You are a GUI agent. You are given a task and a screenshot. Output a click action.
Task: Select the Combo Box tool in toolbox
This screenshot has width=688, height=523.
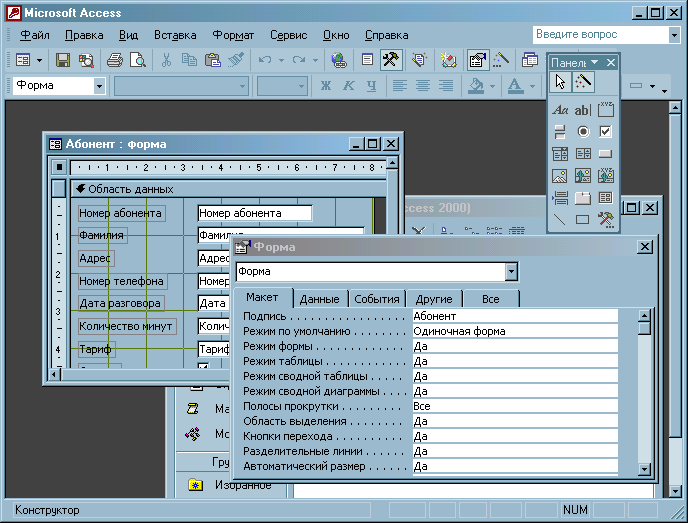point(560,154)
